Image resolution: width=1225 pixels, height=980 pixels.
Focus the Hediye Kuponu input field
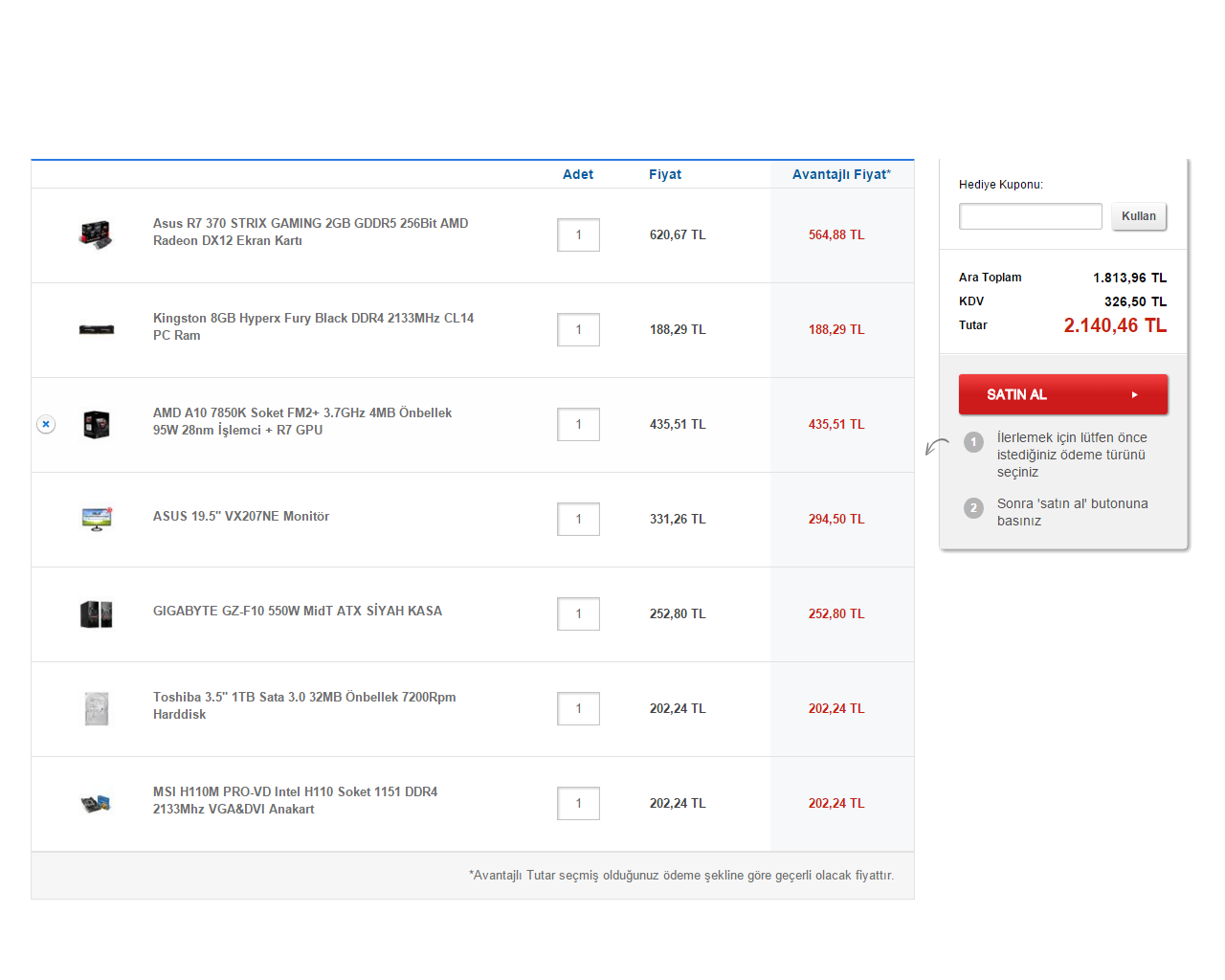coord(1031,216)
